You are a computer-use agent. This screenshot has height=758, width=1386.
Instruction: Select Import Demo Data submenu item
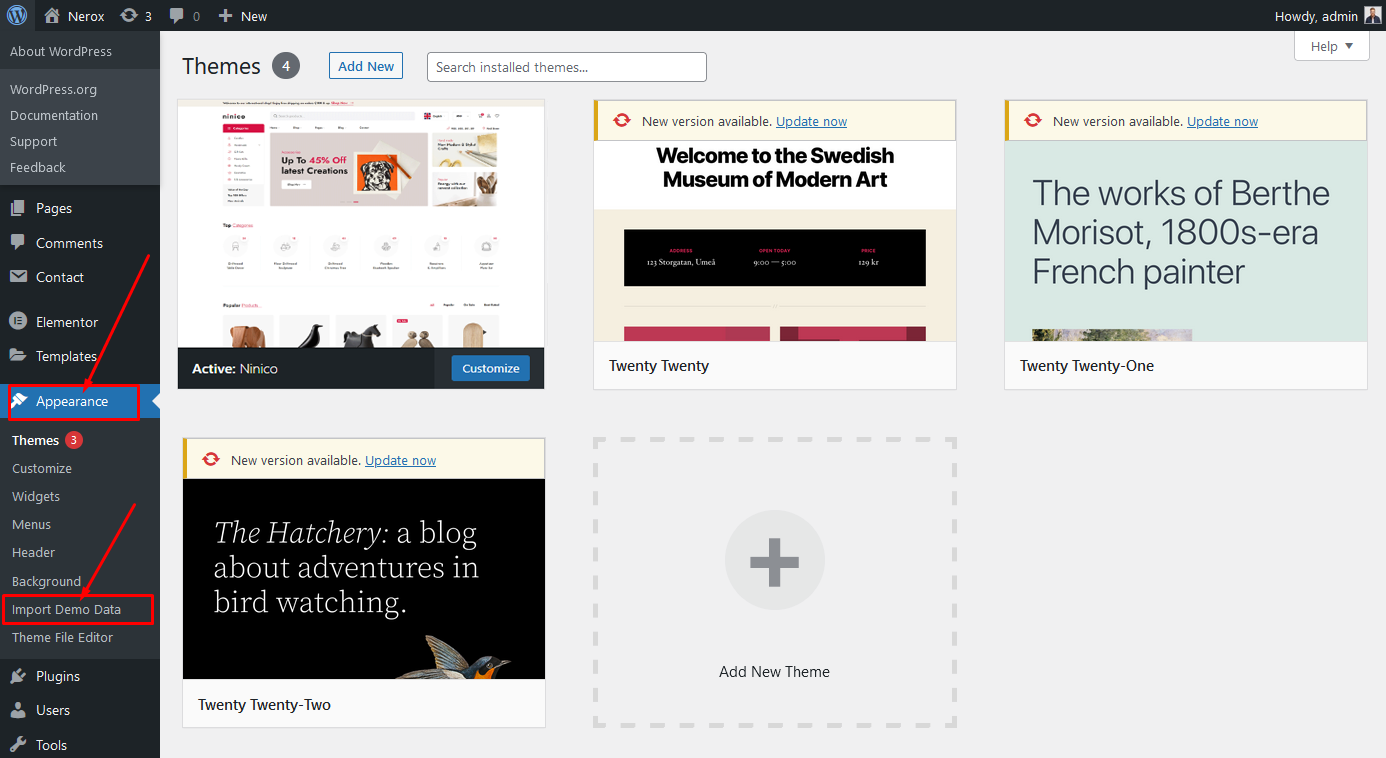click(x=66, y=609)
